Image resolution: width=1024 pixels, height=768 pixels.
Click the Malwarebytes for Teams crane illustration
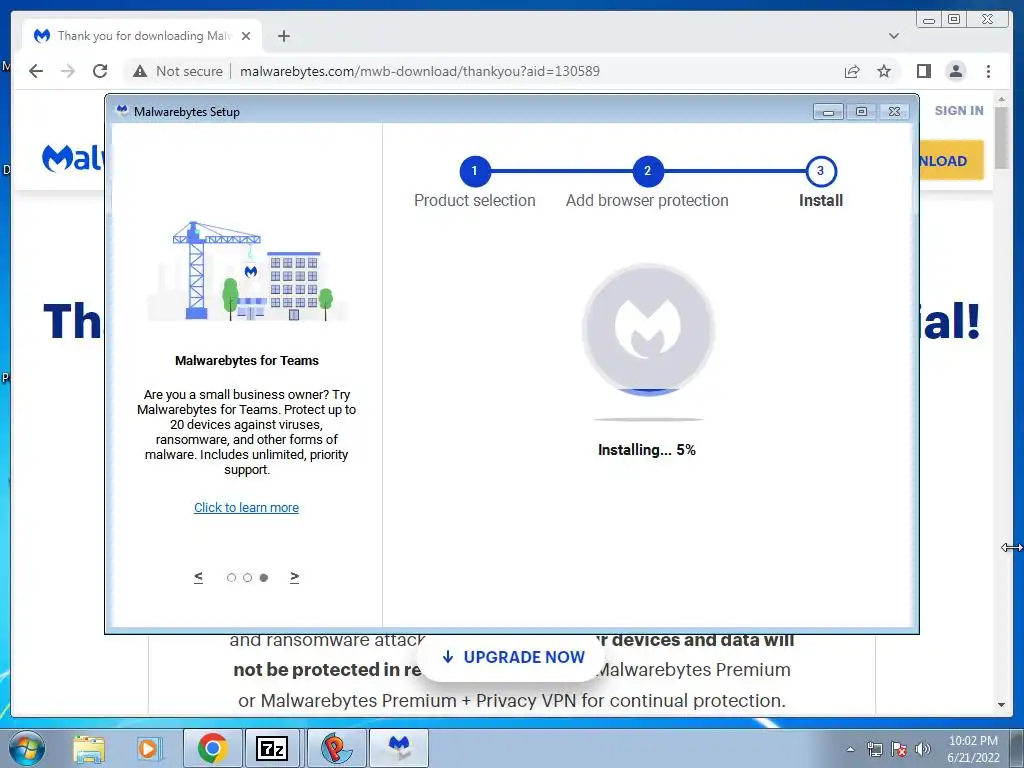click(247, 271)
